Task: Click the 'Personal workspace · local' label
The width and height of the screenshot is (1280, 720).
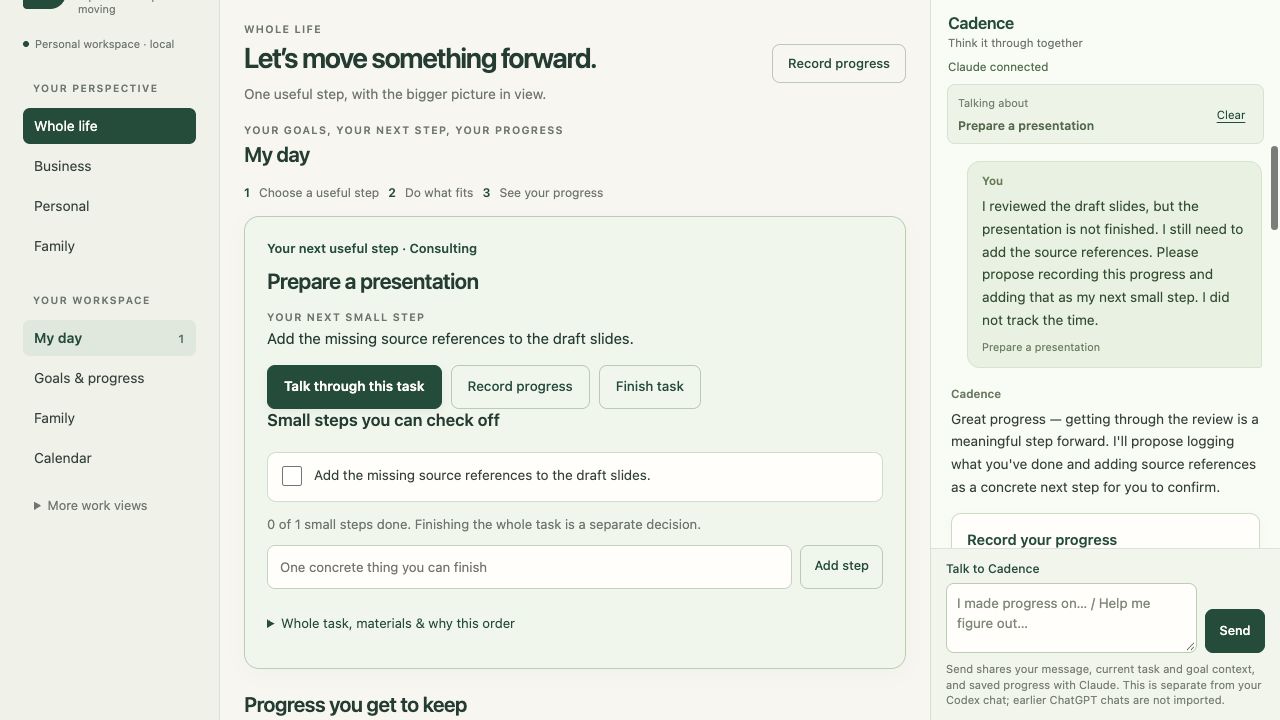Action: point(104,44)
